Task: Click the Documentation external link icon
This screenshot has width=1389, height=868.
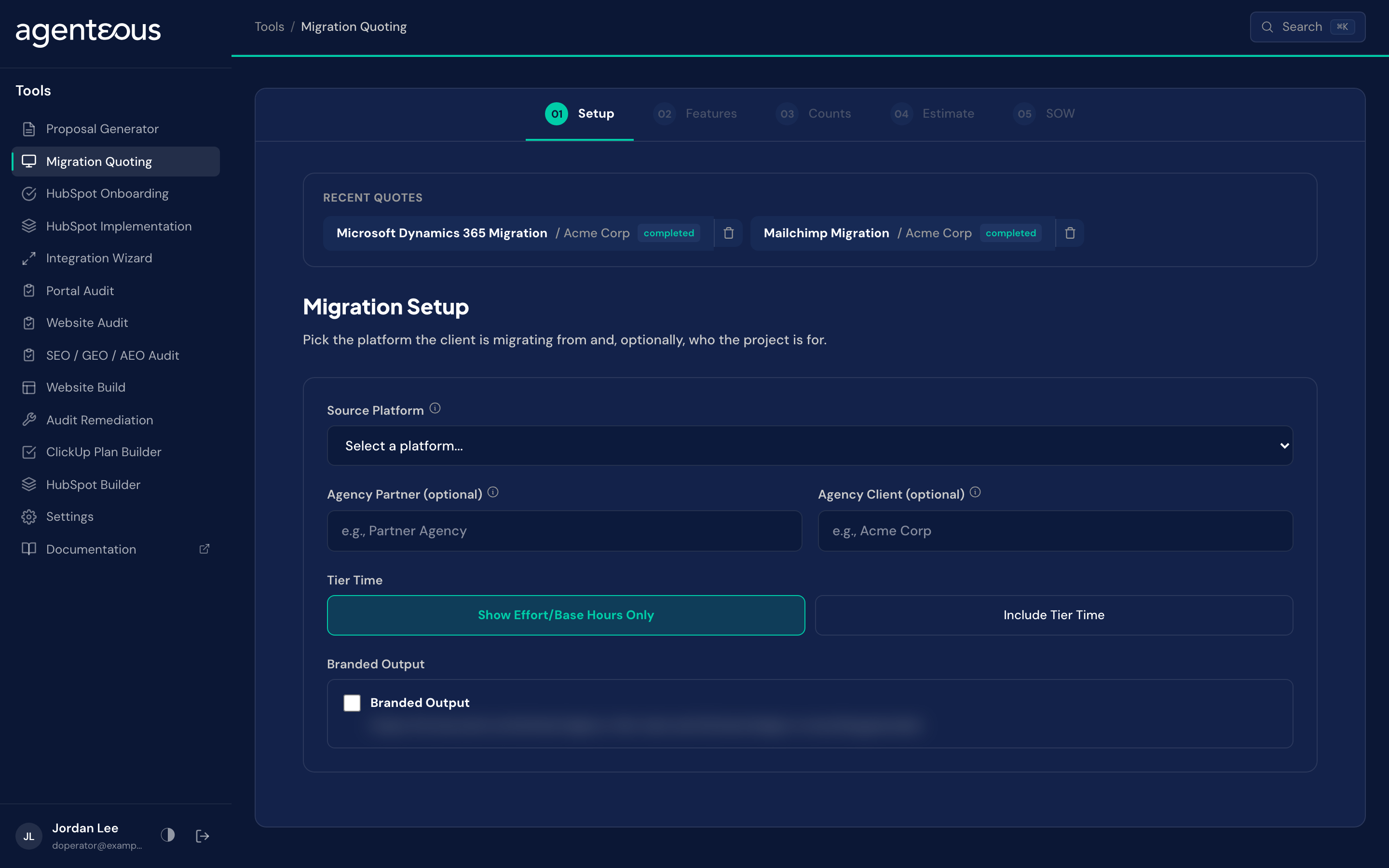Action: click(x=204, y=549)
